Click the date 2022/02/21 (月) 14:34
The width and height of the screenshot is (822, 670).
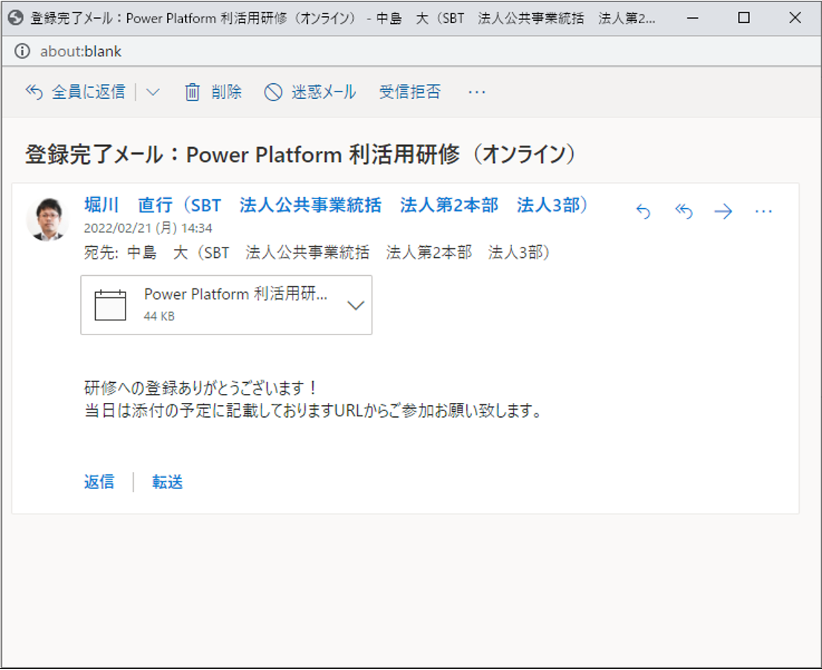tap(148, 228)
